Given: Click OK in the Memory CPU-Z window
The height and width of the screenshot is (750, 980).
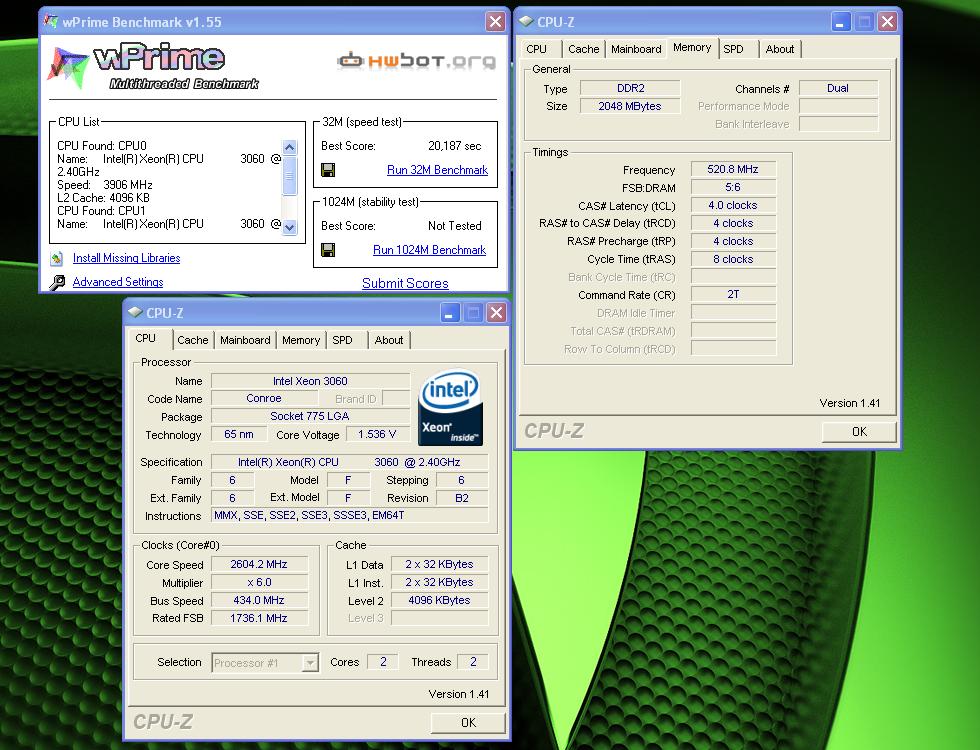Looking at the screenshot, I should (859, 431).
